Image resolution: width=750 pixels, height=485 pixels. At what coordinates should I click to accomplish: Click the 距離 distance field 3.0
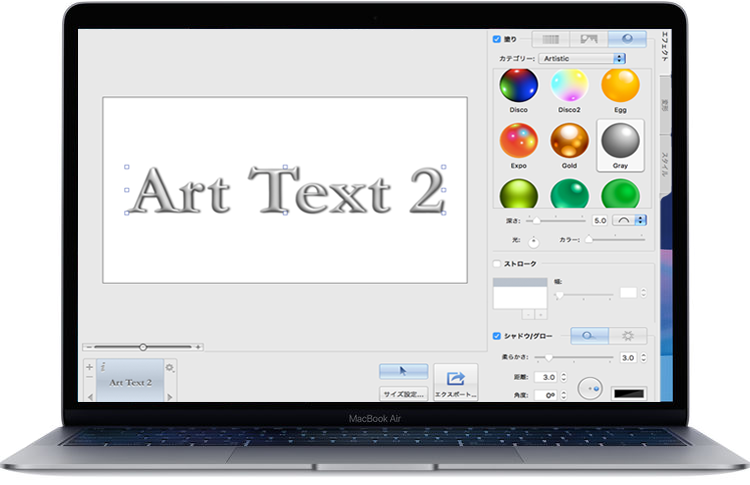pyautogui.click(x=546, y=377)
